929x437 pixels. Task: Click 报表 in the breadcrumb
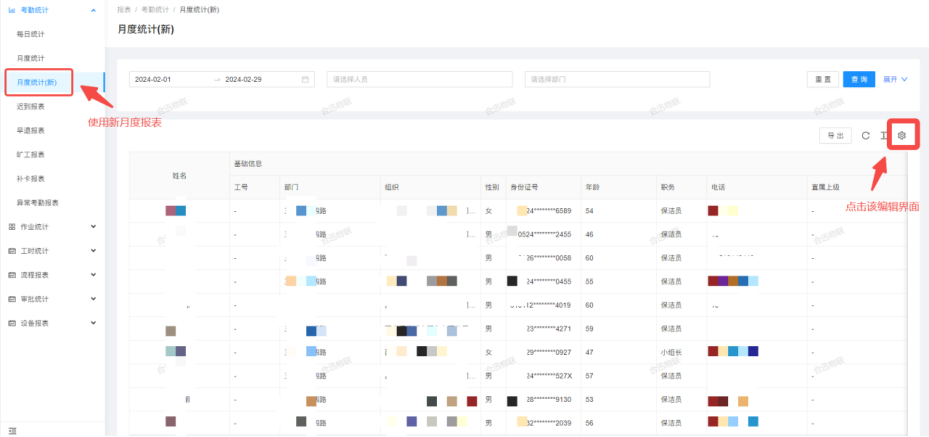click(x=124, y=10)
